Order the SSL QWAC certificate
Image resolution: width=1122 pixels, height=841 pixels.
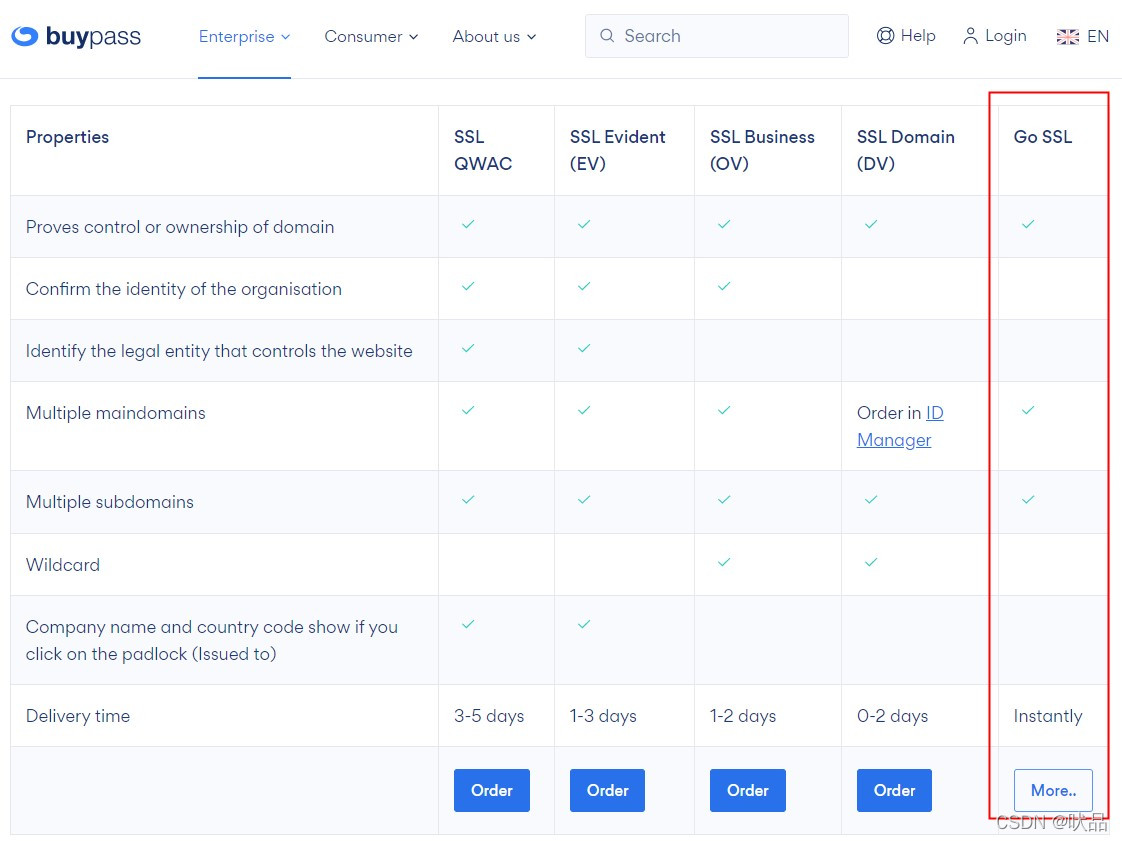click(492, 790)
